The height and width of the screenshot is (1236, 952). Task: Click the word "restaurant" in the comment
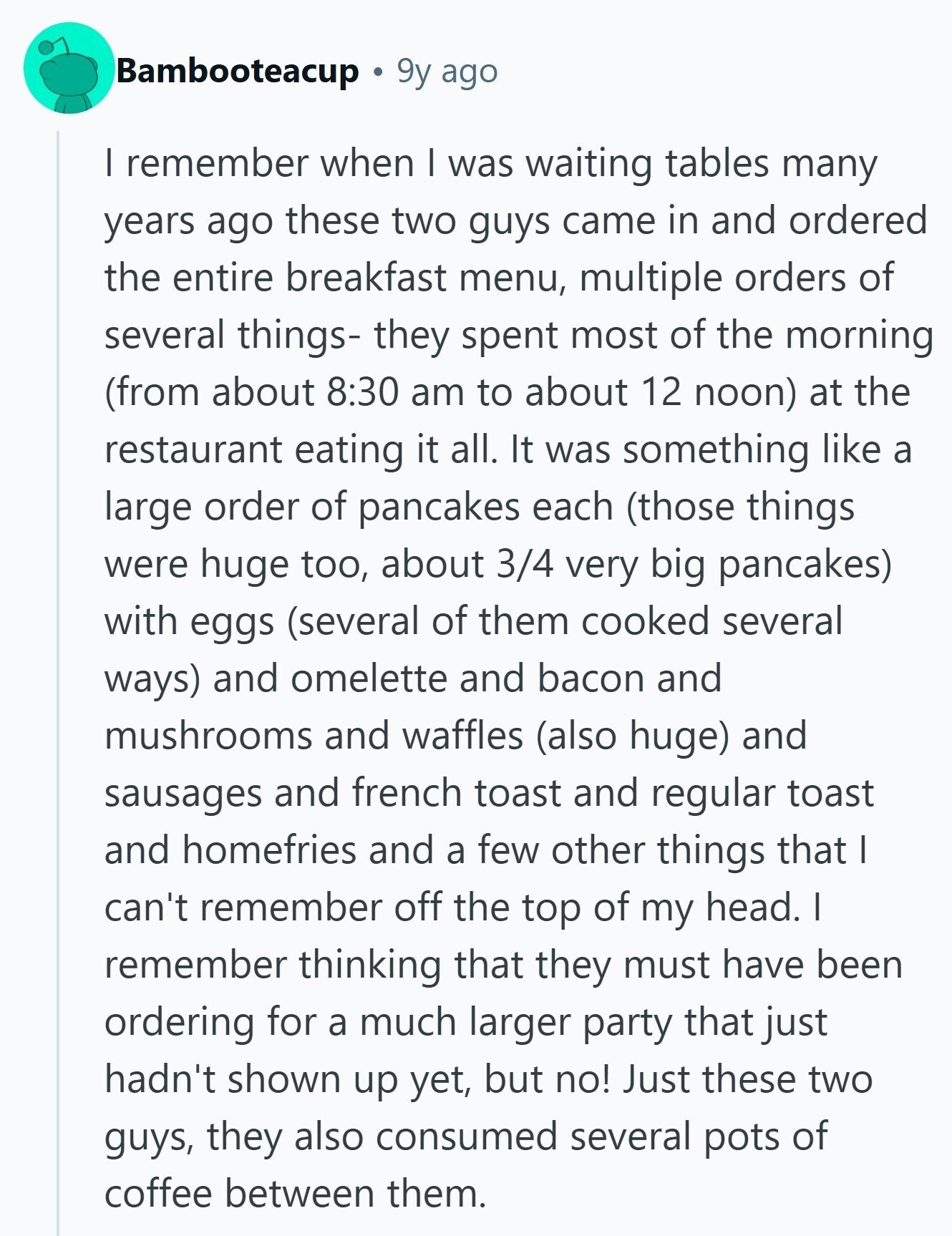[193, 449]
